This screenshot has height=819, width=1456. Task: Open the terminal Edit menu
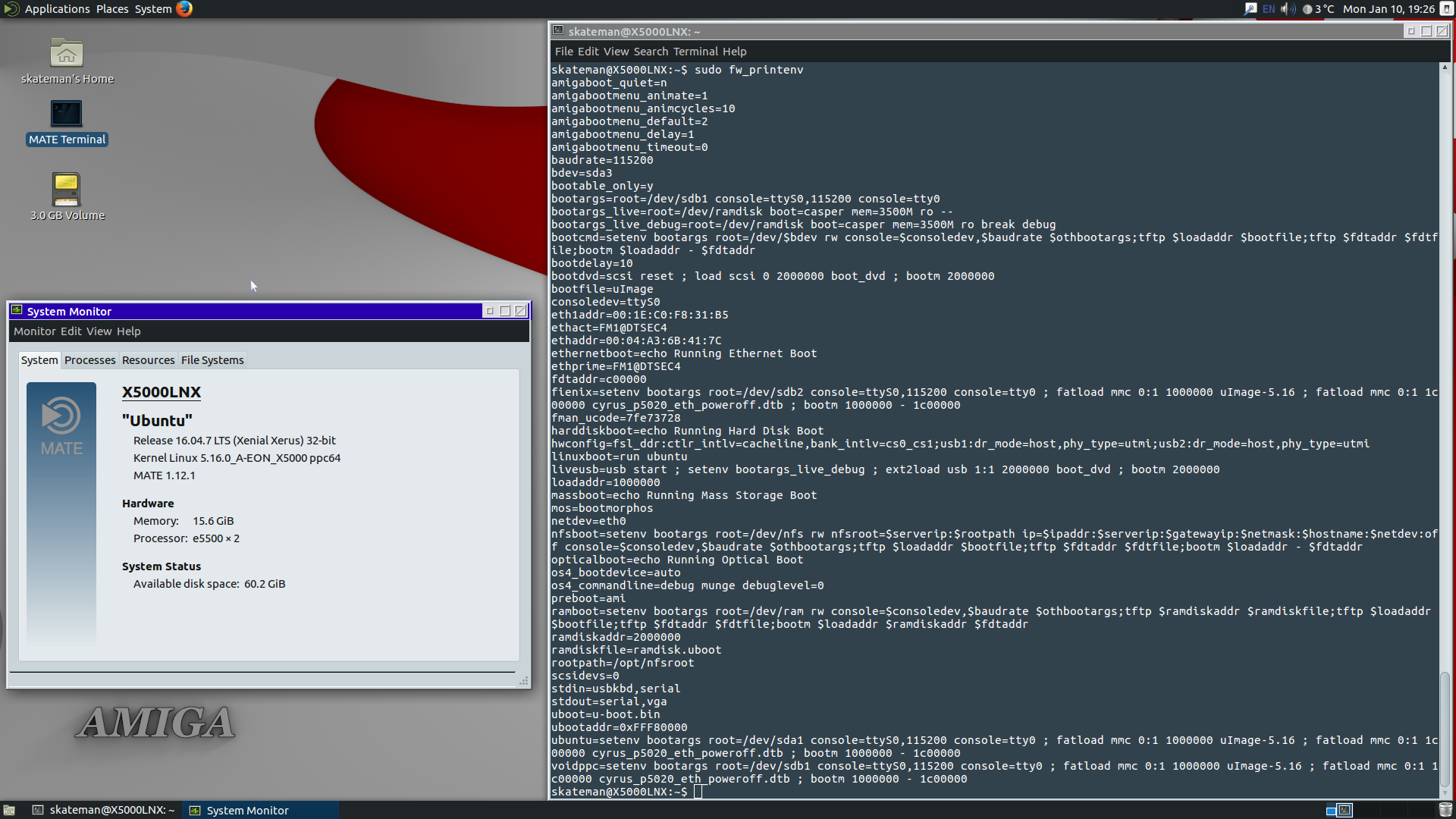point(588,52)
